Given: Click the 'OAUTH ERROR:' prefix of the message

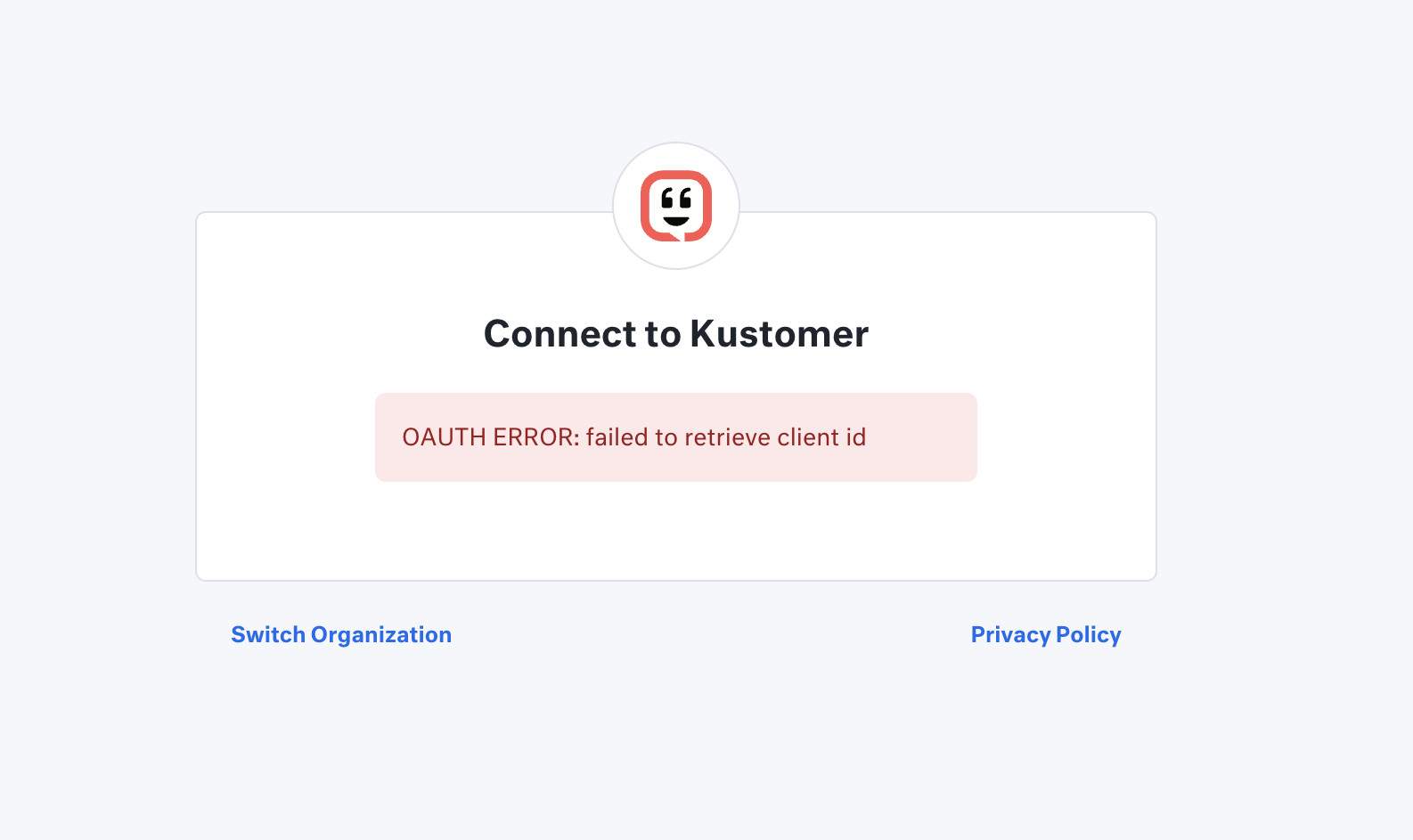Looking at the screenshot, I should pyautogui.click(x=491, y=437).
